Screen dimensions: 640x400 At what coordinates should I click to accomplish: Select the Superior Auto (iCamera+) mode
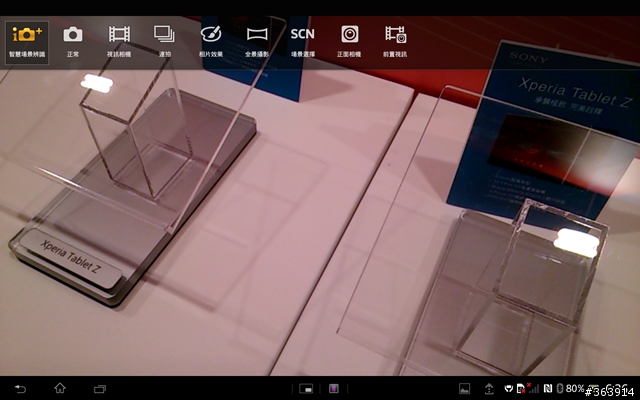tap(27, 43)
